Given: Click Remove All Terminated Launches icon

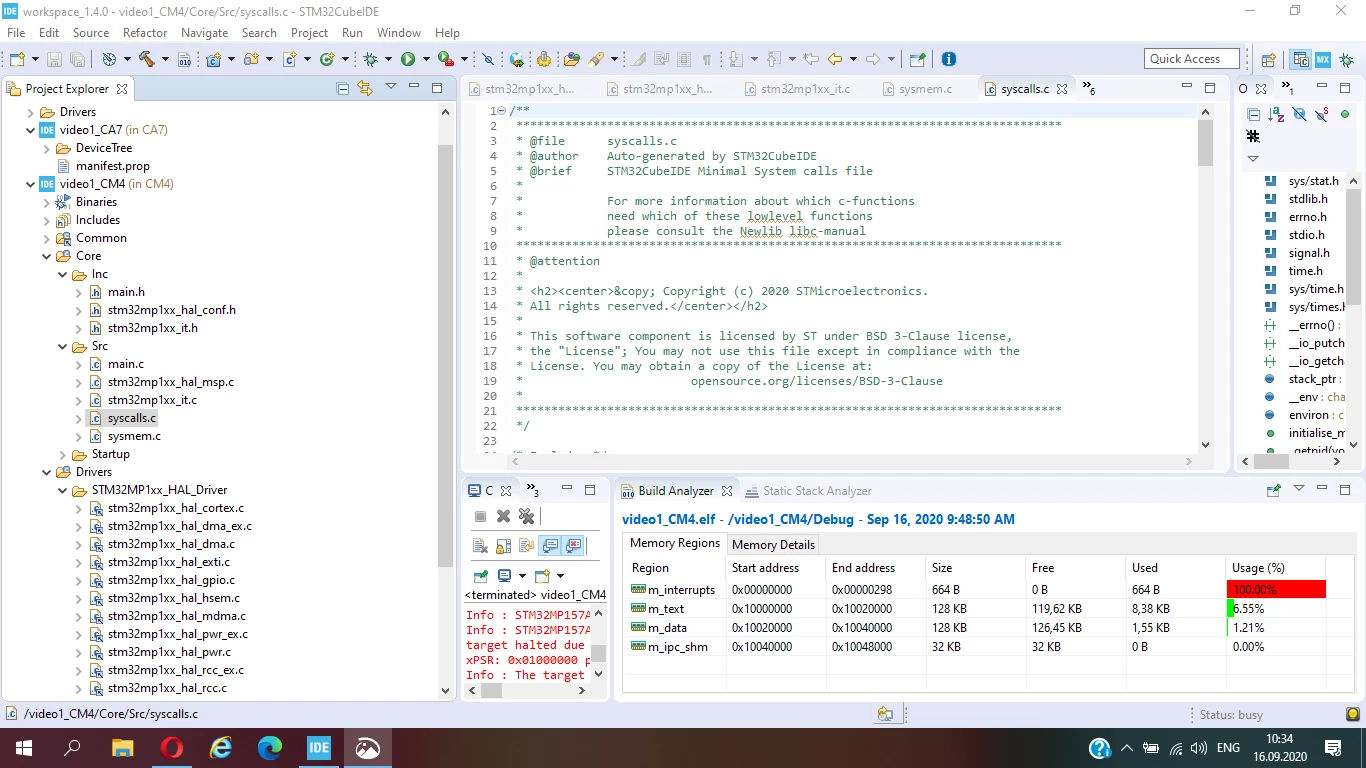Looking at the screenshot, I should 526,516.
